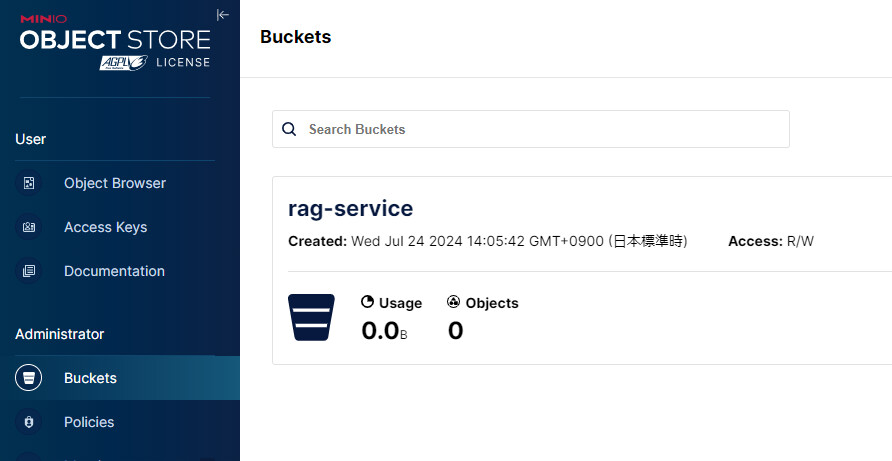Click the Buckets sidebar icon
Viewport: 892px width, 461px height.
29,378
